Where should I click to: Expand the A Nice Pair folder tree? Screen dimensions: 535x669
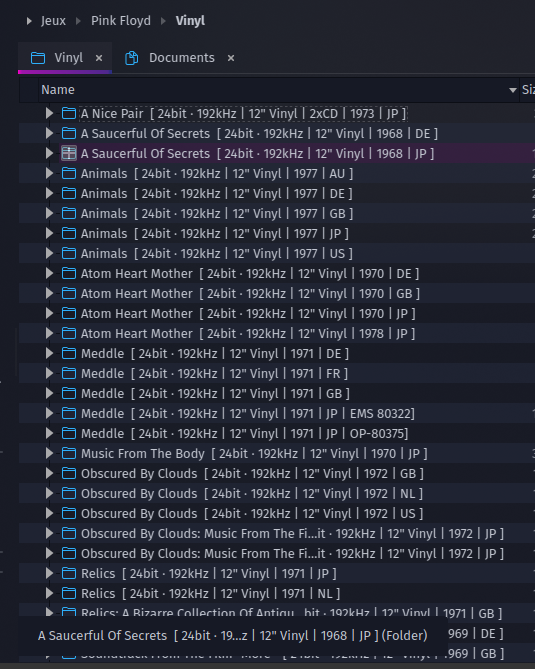pyautogui.click(x=49, y=113)
